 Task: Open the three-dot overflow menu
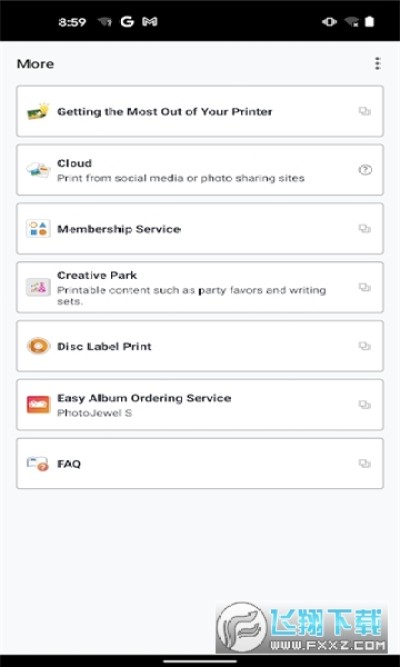(377, 64)
